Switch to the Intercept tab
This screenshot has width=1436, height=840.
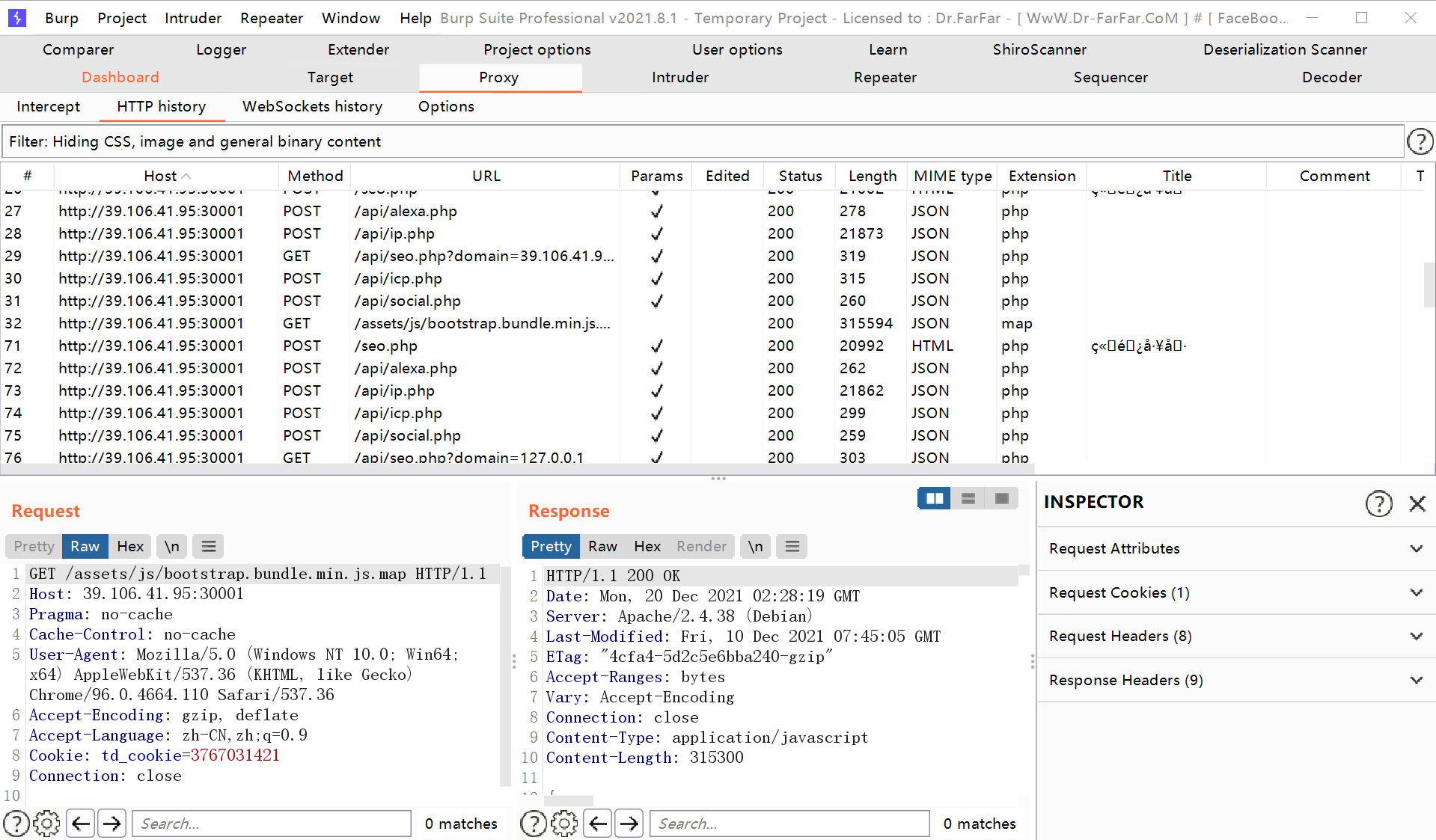[x=48, y=106]
